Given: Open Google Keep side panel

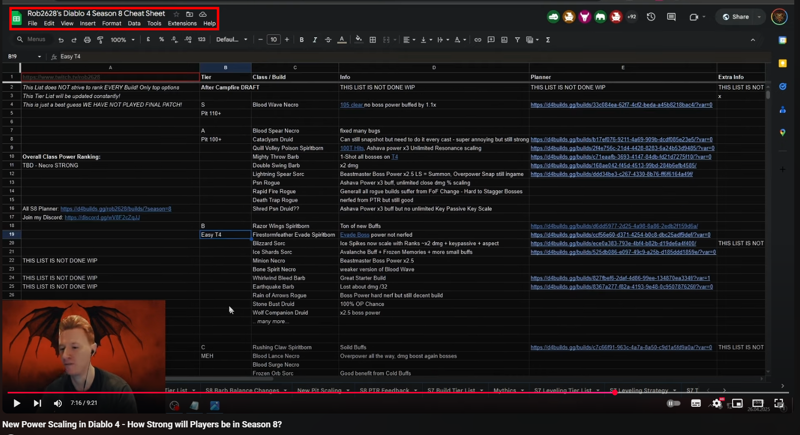Looking at the screenshot, I should click(783, 63).
